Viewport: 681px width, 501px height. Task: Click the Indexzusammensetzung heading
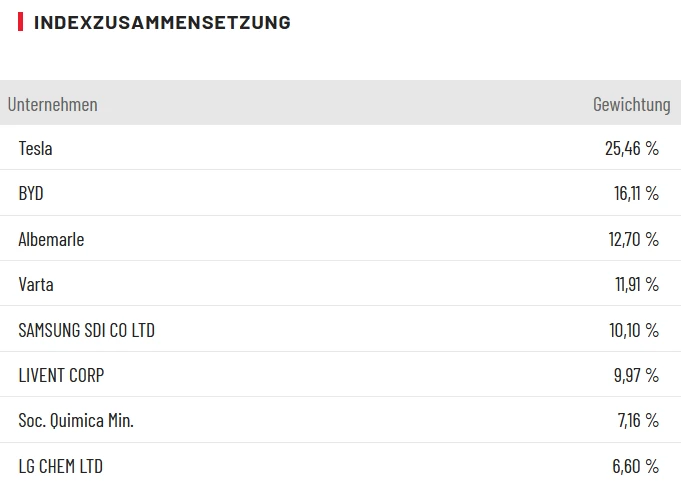pyautogui.click(x=162, y=23)
